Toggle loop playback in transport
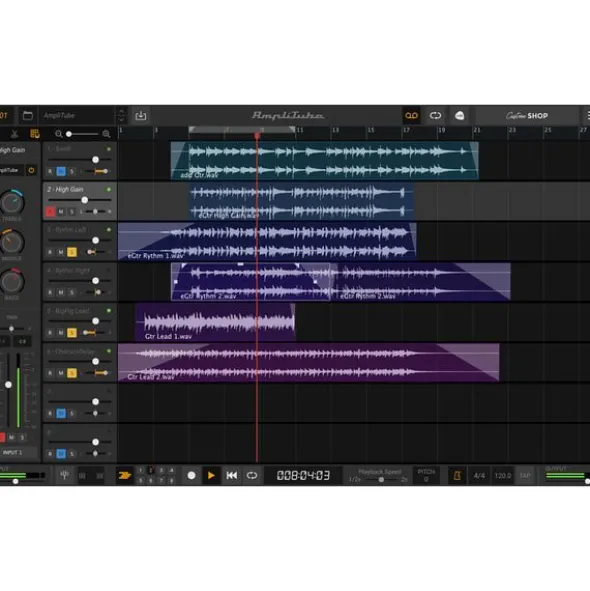590x591 pixels. tap(252, 476)
